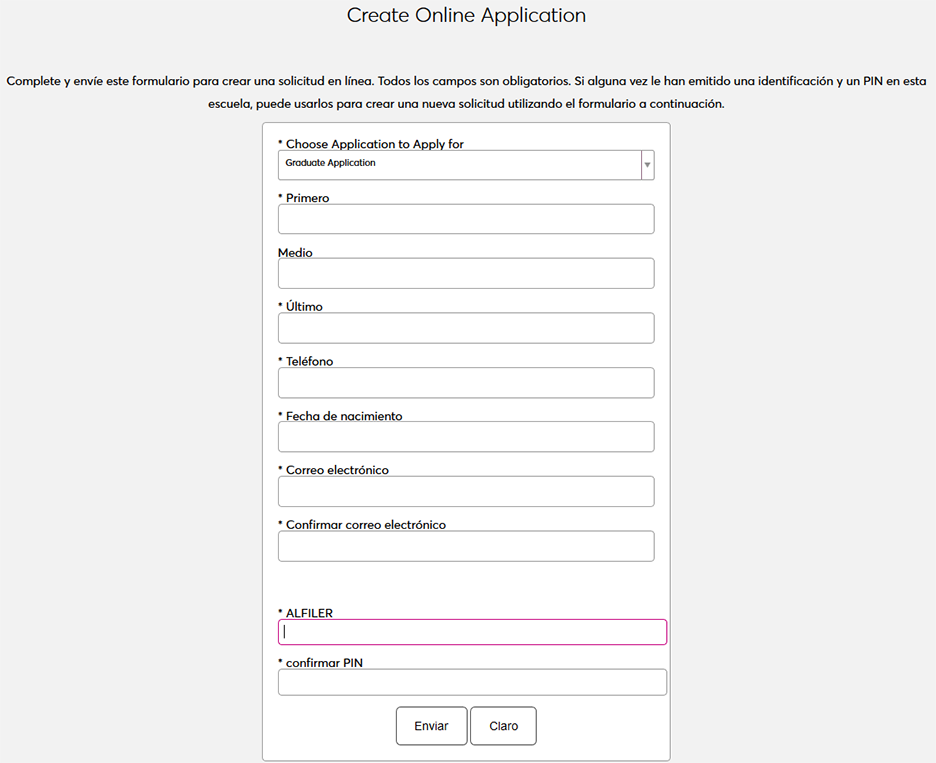The image size is (936, 763).
Task: Focus the Medio name input field
Action: [x=466, y=274]
